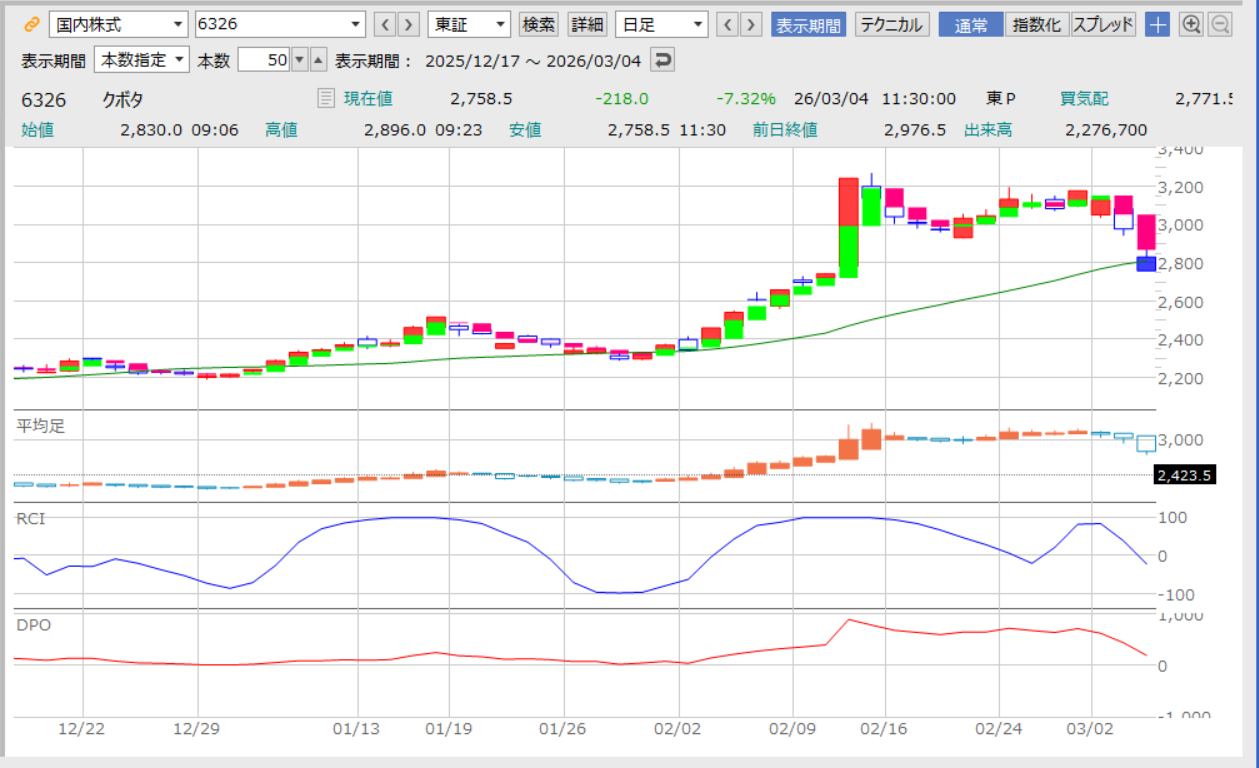Open the 国内株式 asset type dropdown
Image resolution: width=1259 pixels, height=768 pixels.
pyautogui.click(x=118, y=25)
